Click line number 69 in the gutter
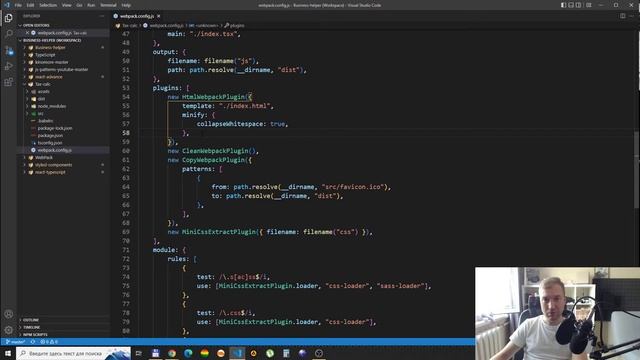This screenshot has height=360, width=640. pos(126,232)
